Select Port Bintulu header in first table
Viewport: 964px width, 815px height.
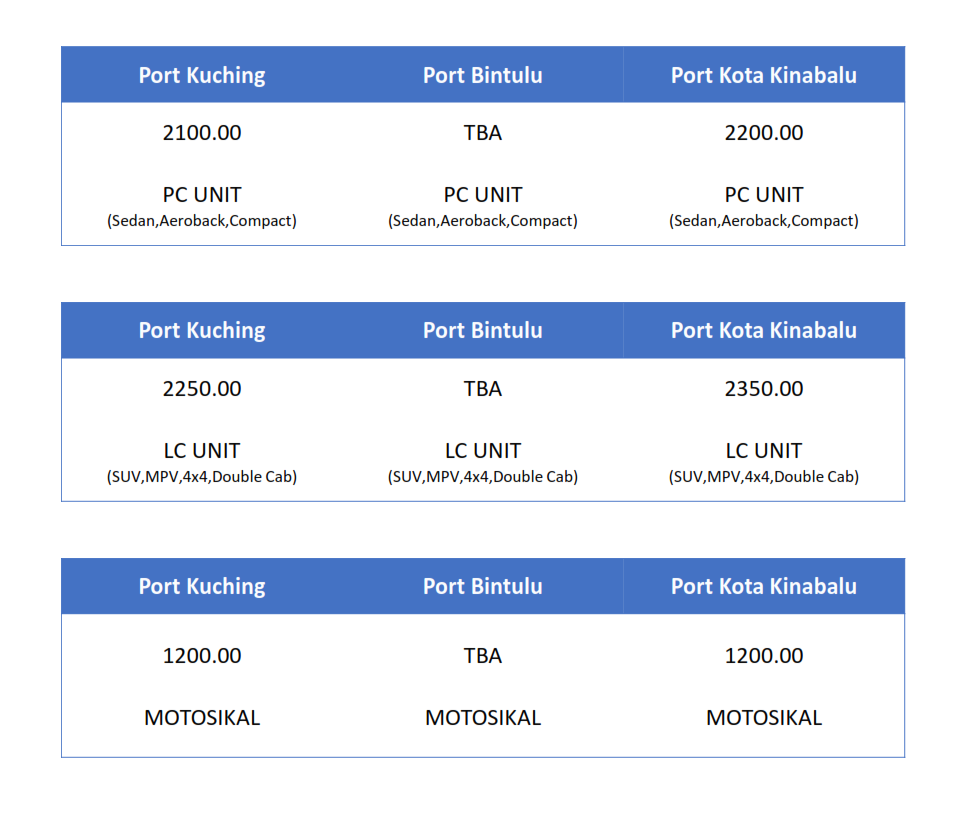click(x=483, y=75)
